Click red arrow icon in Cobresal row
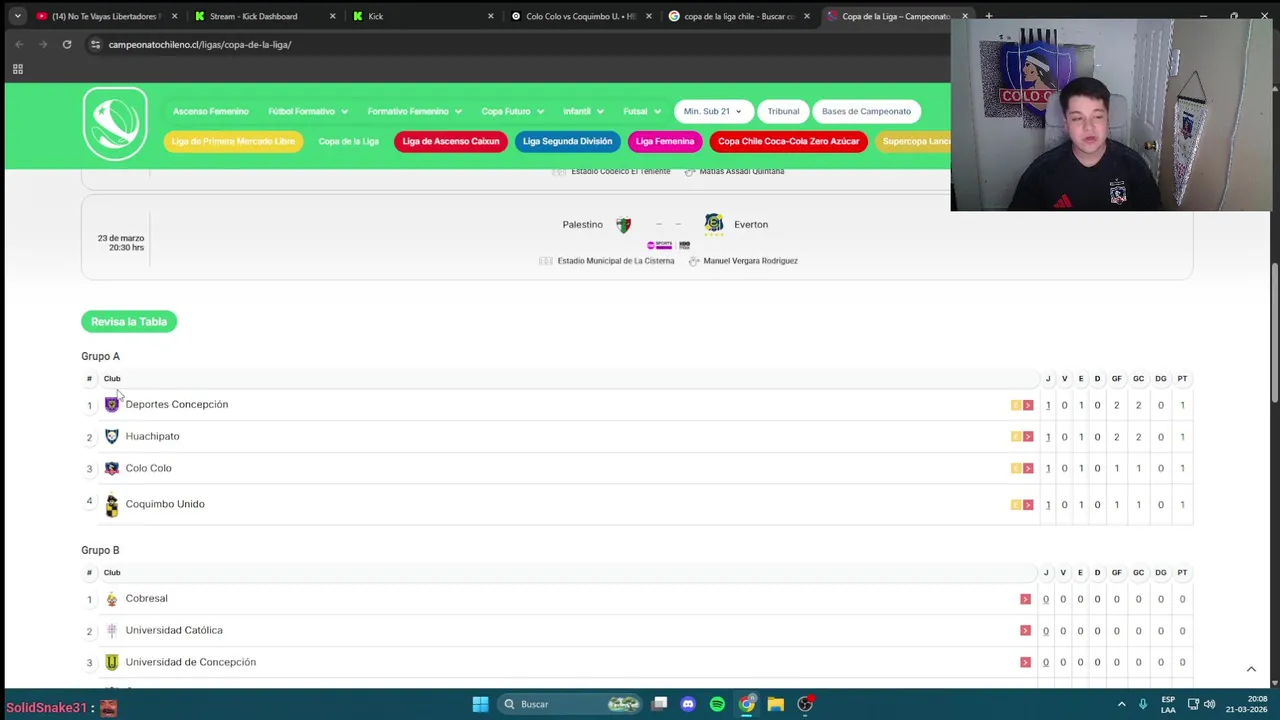Image resolution: width=1280 pixels, height=720 pixels. point(1025,599)
